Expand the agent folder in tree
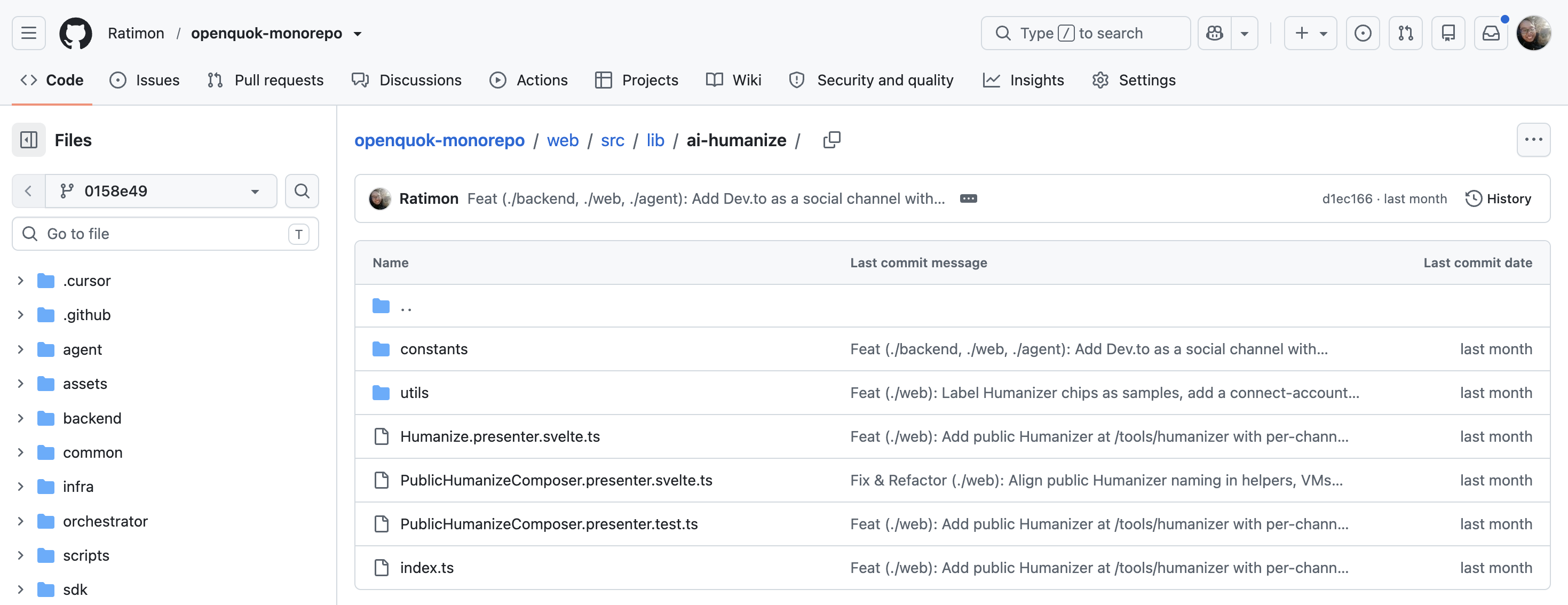 click(21, 349)
